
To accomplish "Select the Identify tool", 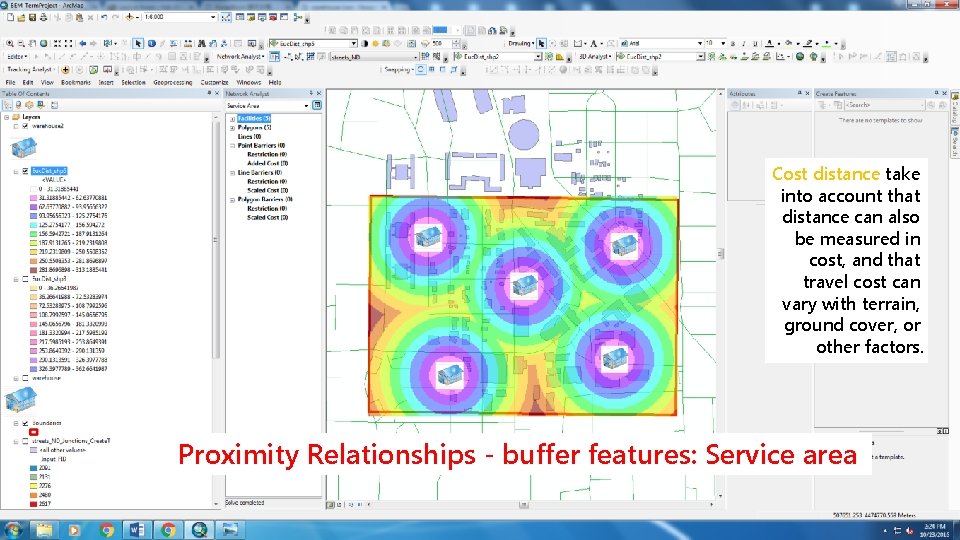I will tap(151, 43).
